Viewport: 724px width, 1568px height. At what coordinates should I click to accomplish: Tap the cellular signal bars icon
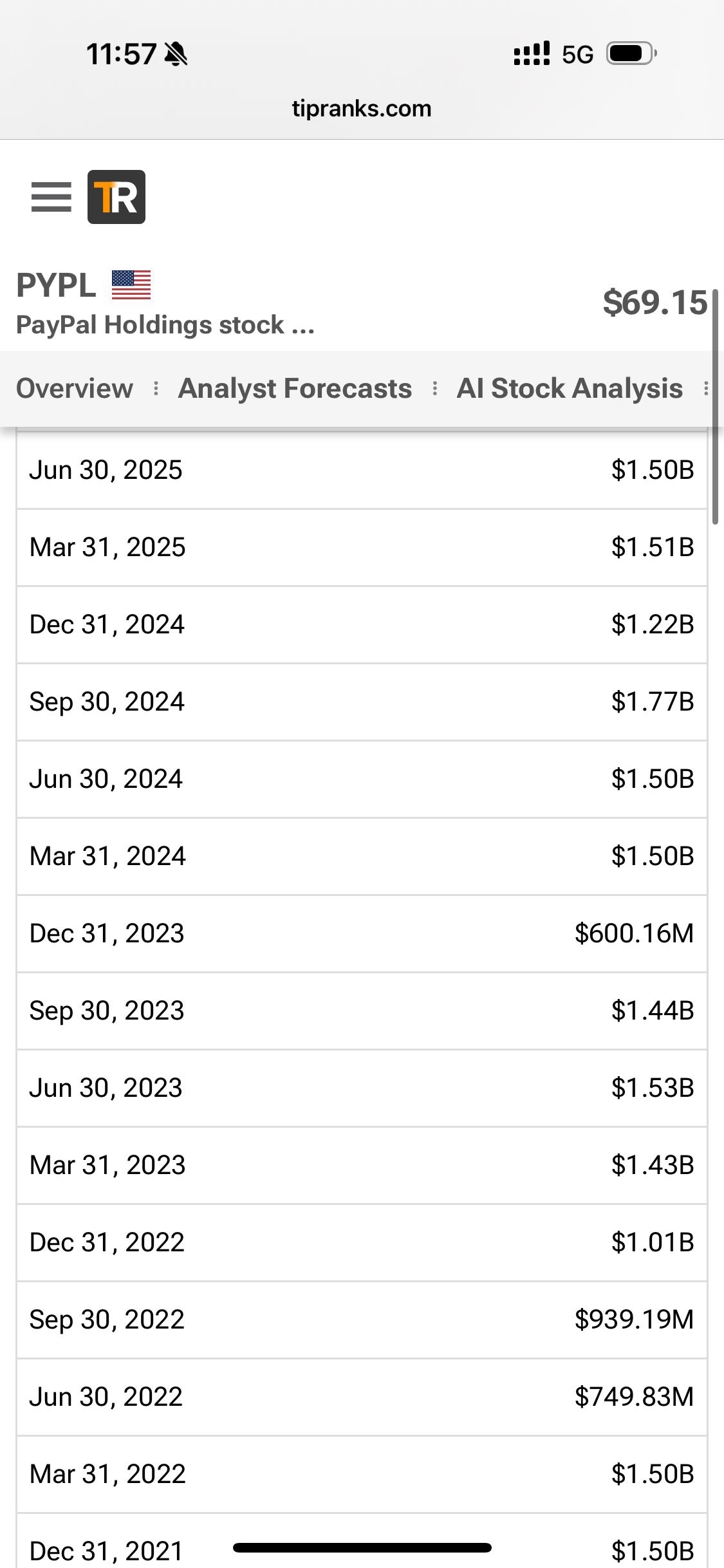[x=532, y=54]
